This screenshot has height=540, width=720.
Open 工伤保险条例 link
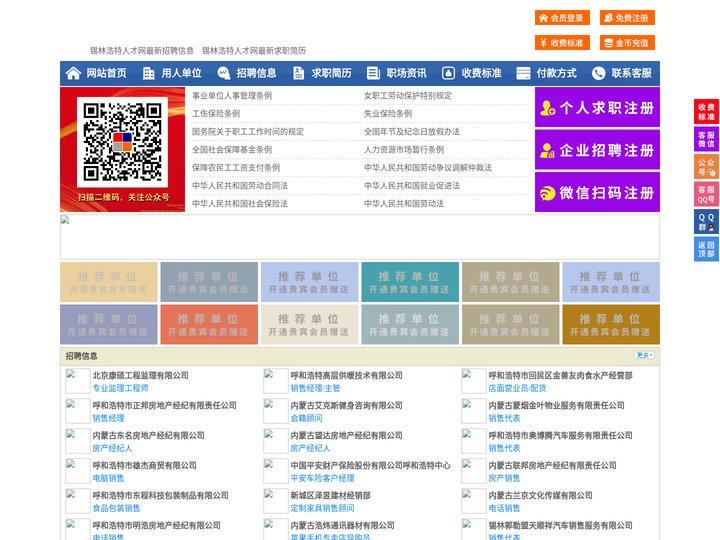(x=216, y=113)
